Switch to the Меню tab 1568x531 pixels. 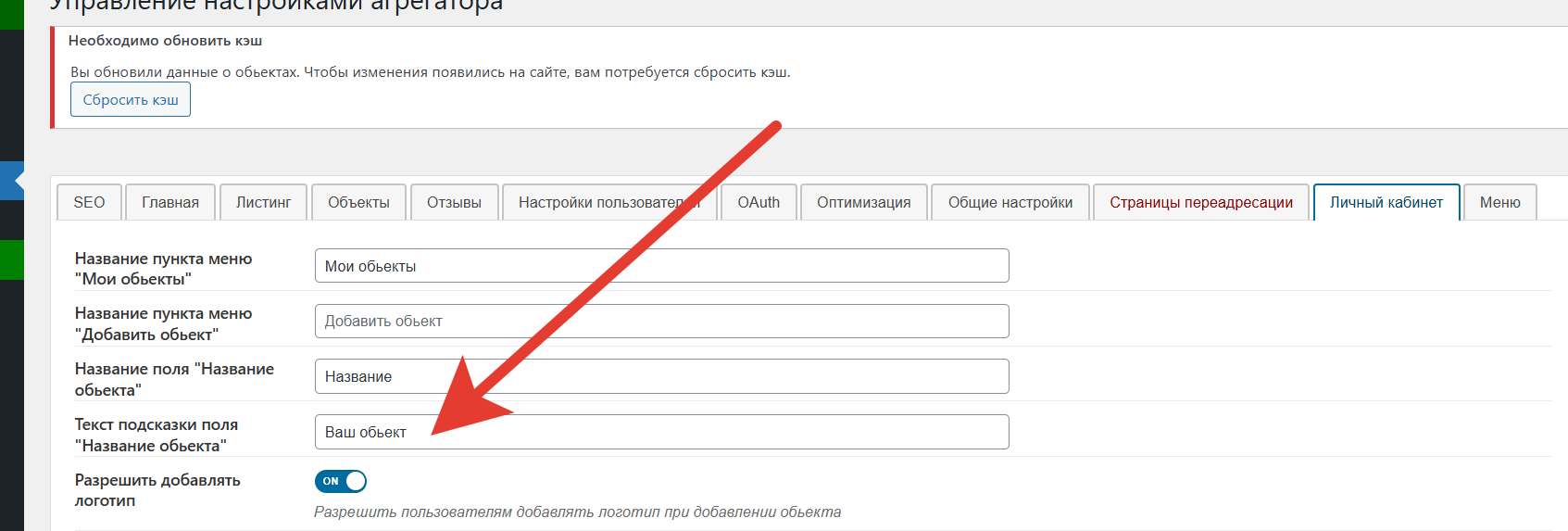[x=1499, y=202]
